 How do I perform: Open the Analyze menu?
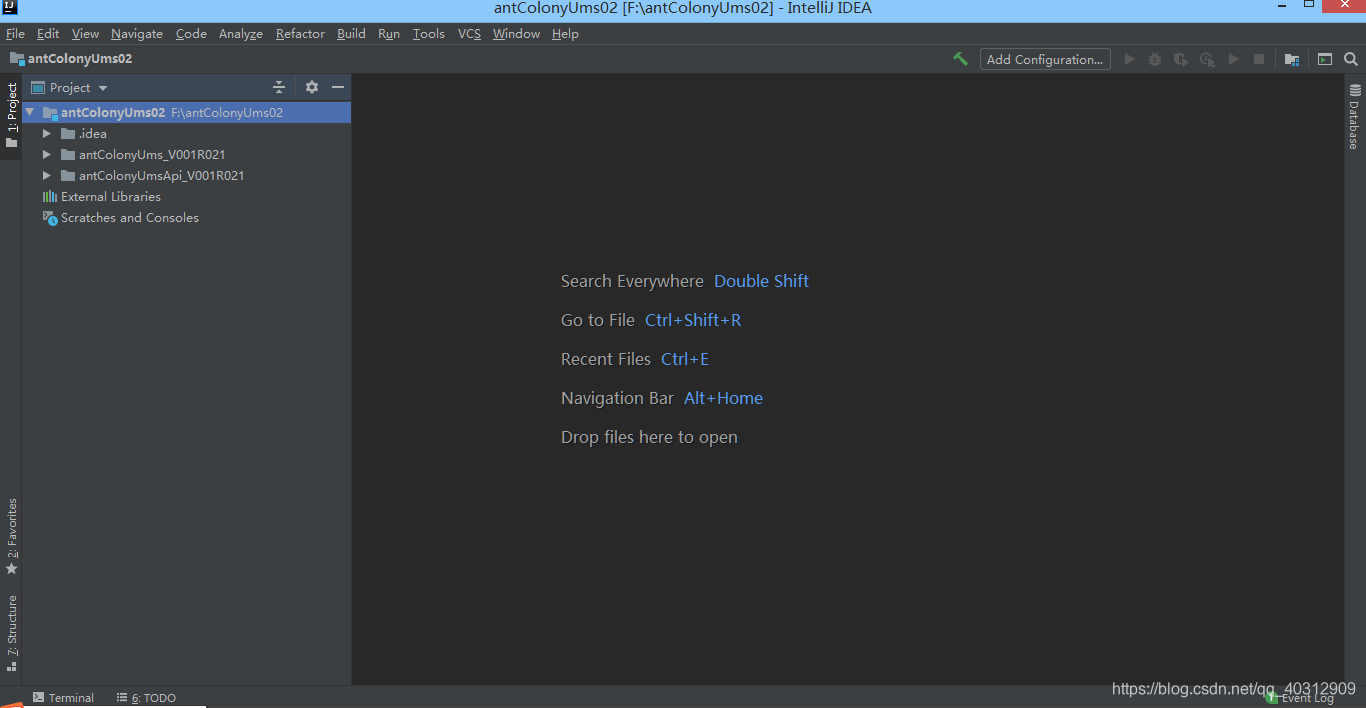coord(241,34)
